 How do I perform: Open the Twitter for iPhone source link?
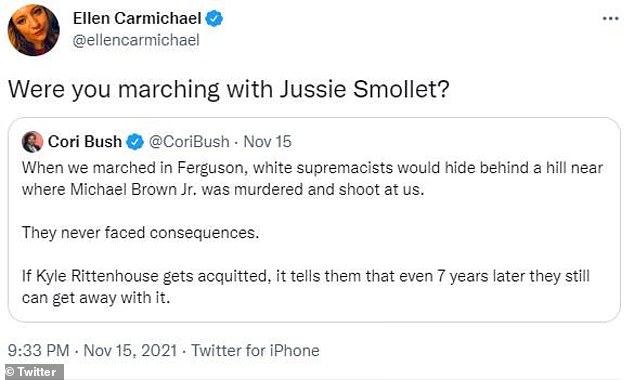tap(255, 350)
